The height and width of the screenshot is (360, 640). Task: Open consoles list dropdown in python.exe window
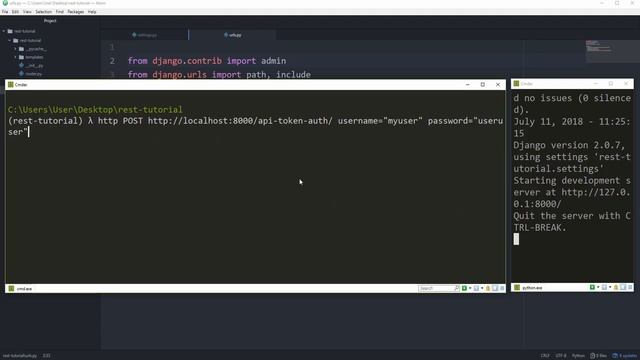pos(610,288)
